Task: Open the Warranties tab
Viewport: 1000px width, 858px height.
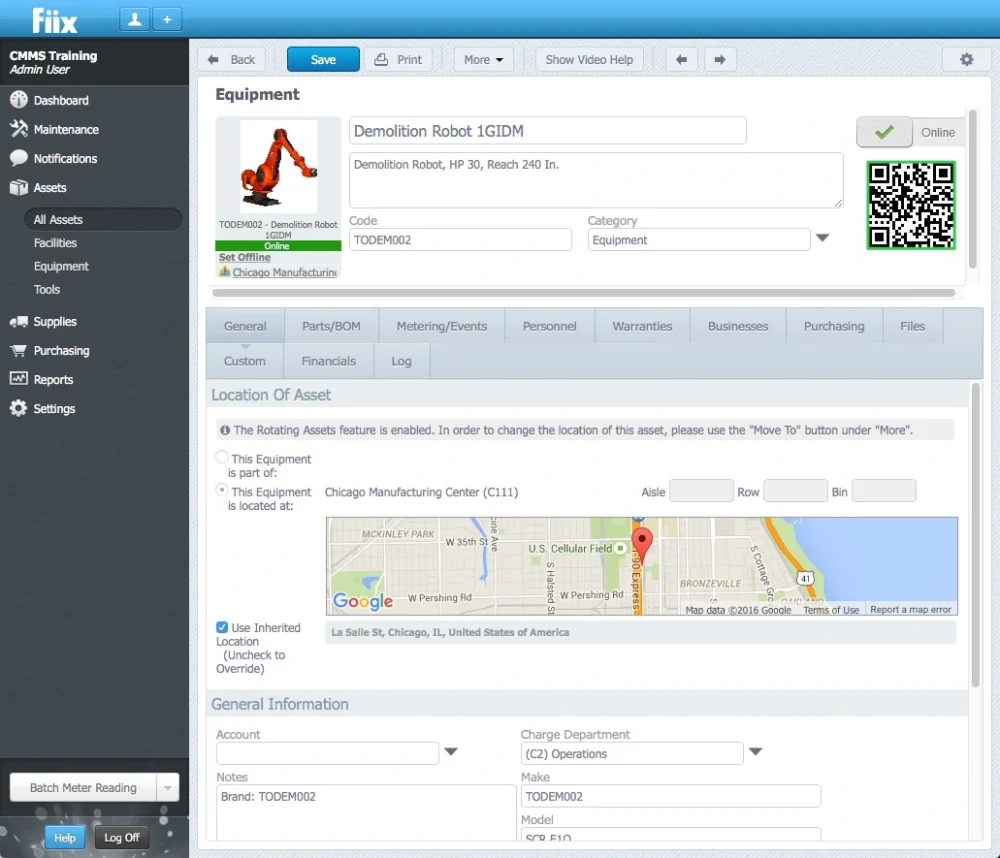Action: (642, 326)
